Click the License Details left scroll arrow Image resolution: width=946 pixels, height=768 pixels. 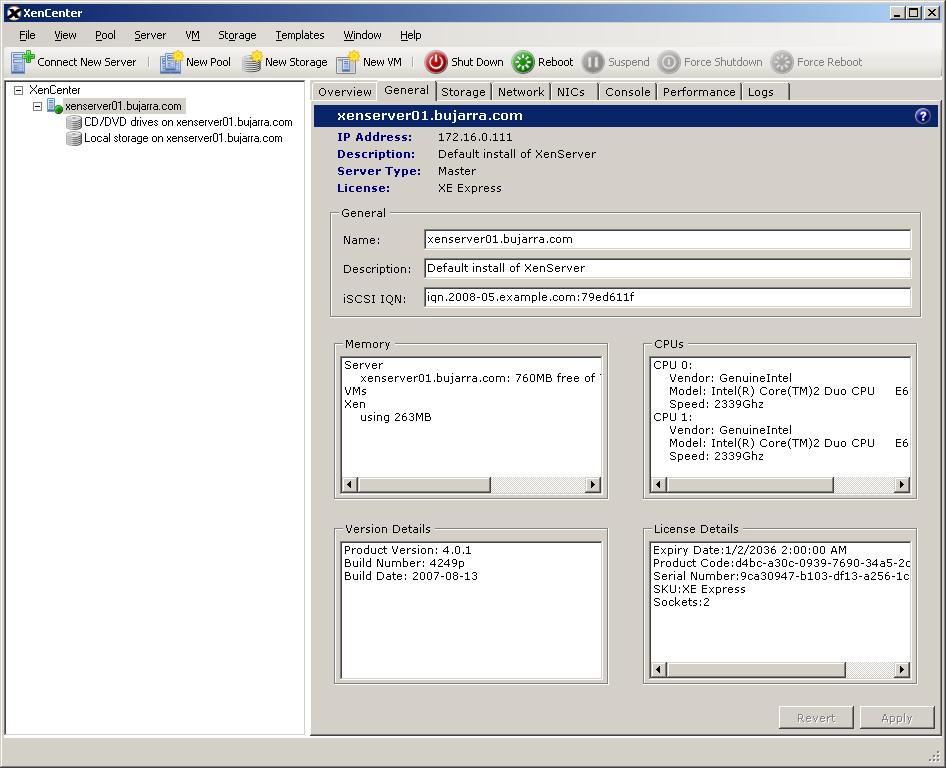[659, 669]
